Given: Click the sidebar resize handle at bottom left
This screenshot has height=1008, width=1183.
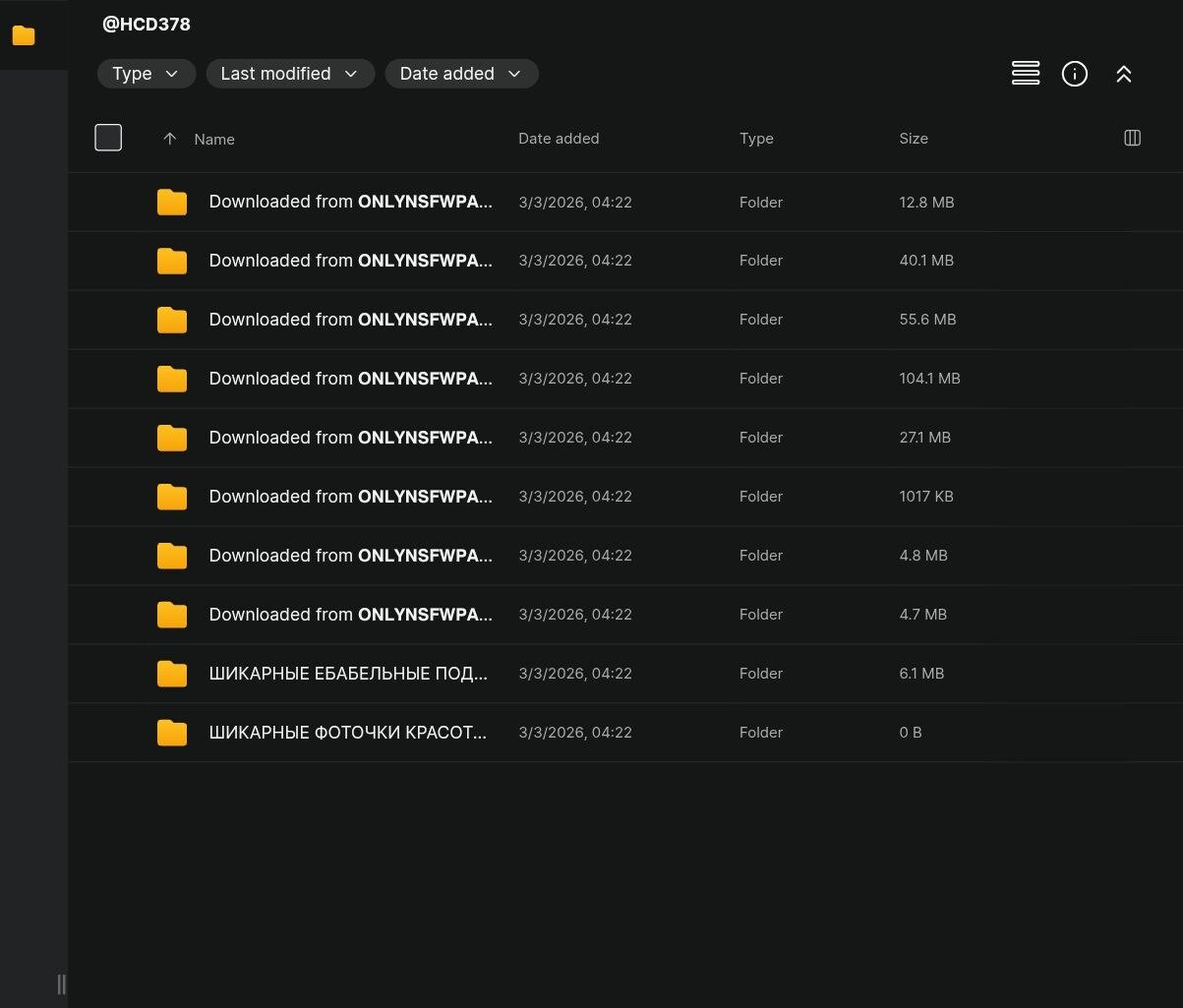Looking at the screenshot, I should tap(61, 984).
